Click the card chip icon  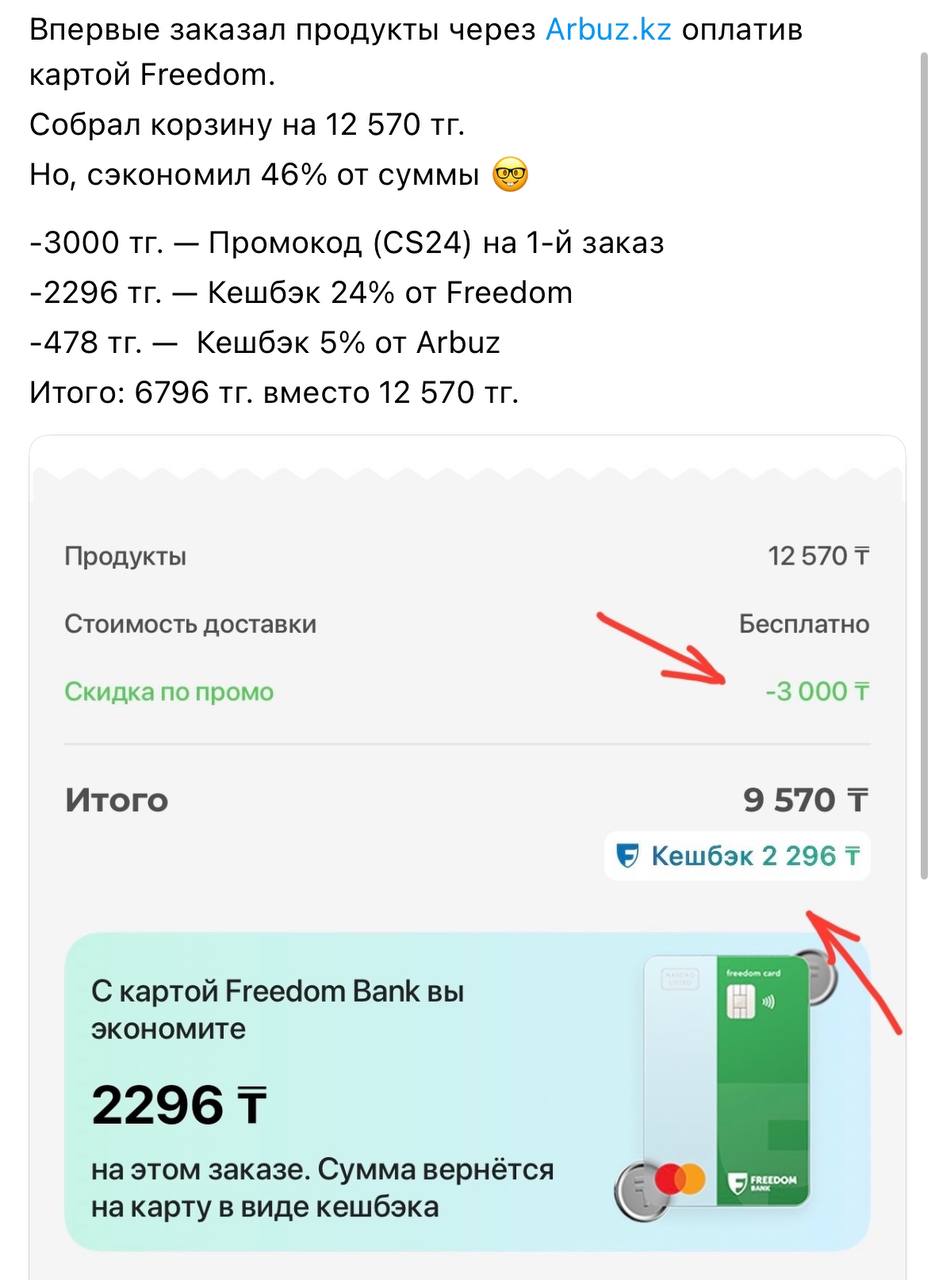coord(740,999)
